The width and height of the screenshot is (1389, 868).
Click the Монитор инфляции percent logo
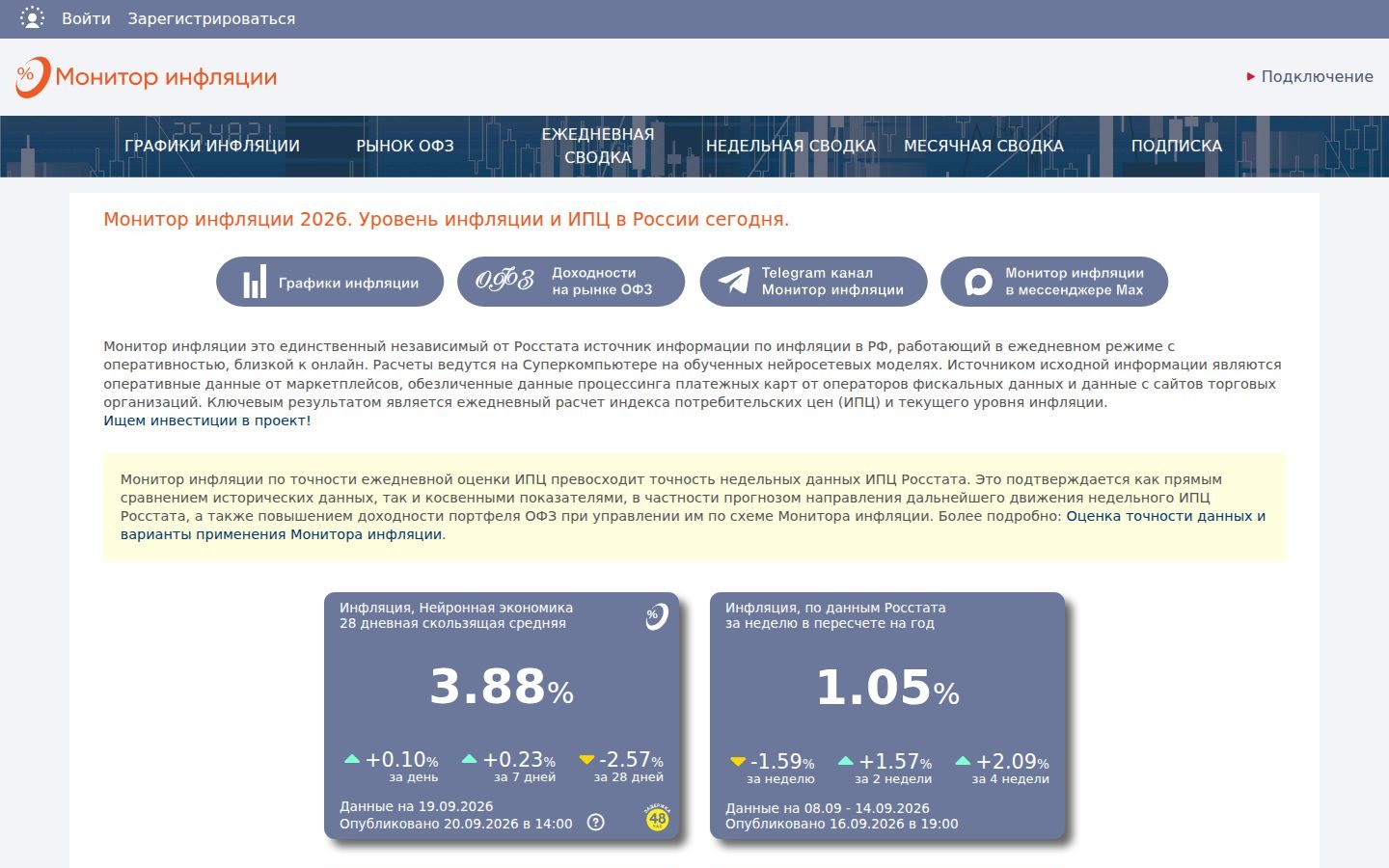pos(32,77)
